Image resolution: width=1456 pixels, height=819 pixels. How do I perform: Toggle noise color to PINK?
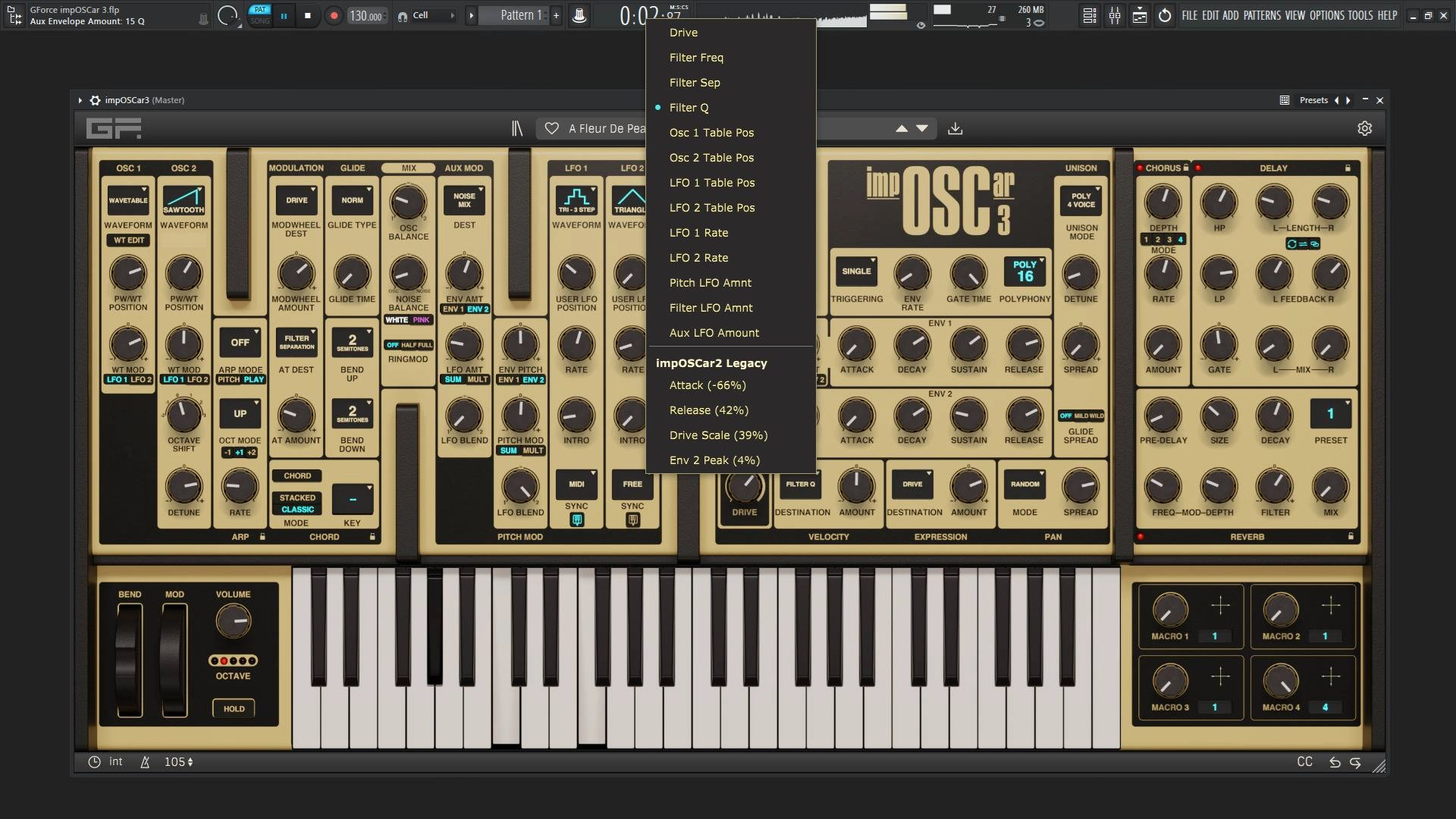click(421, 320)
